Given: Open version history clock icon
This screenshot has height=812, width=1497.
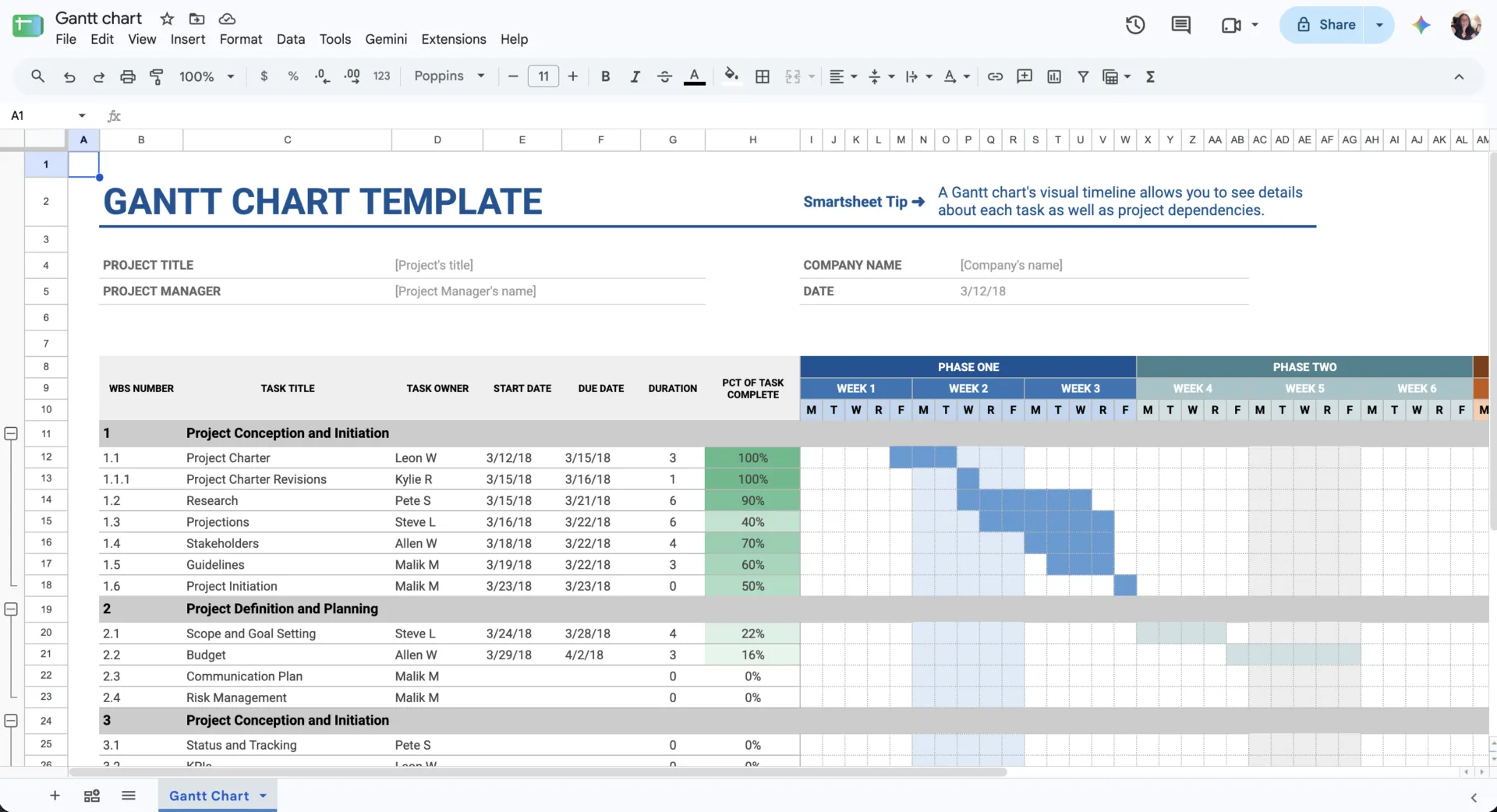Looking at the screenshot, I should click(x=1135, y=25).
